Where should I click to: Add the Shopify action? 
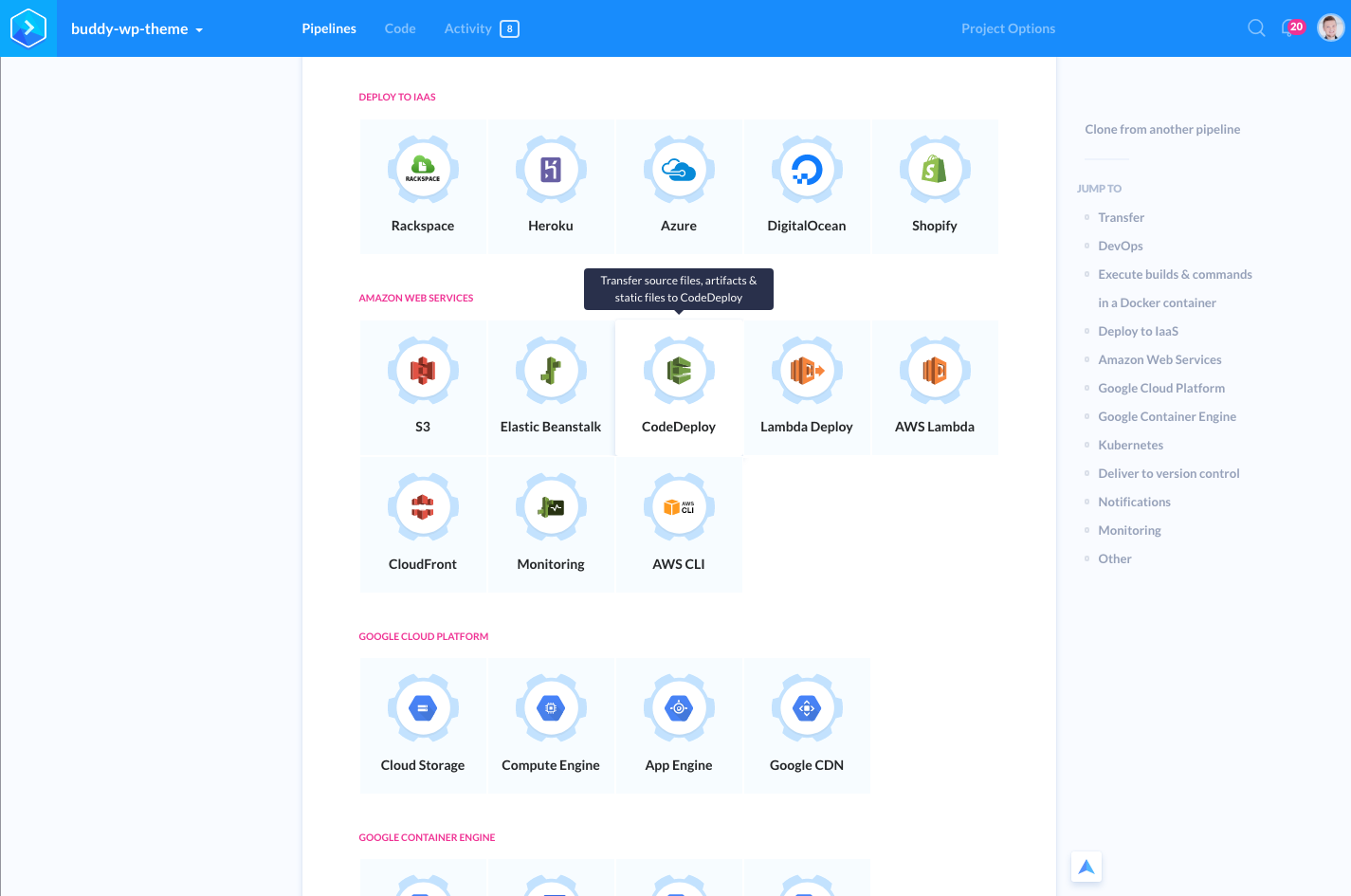935,187
